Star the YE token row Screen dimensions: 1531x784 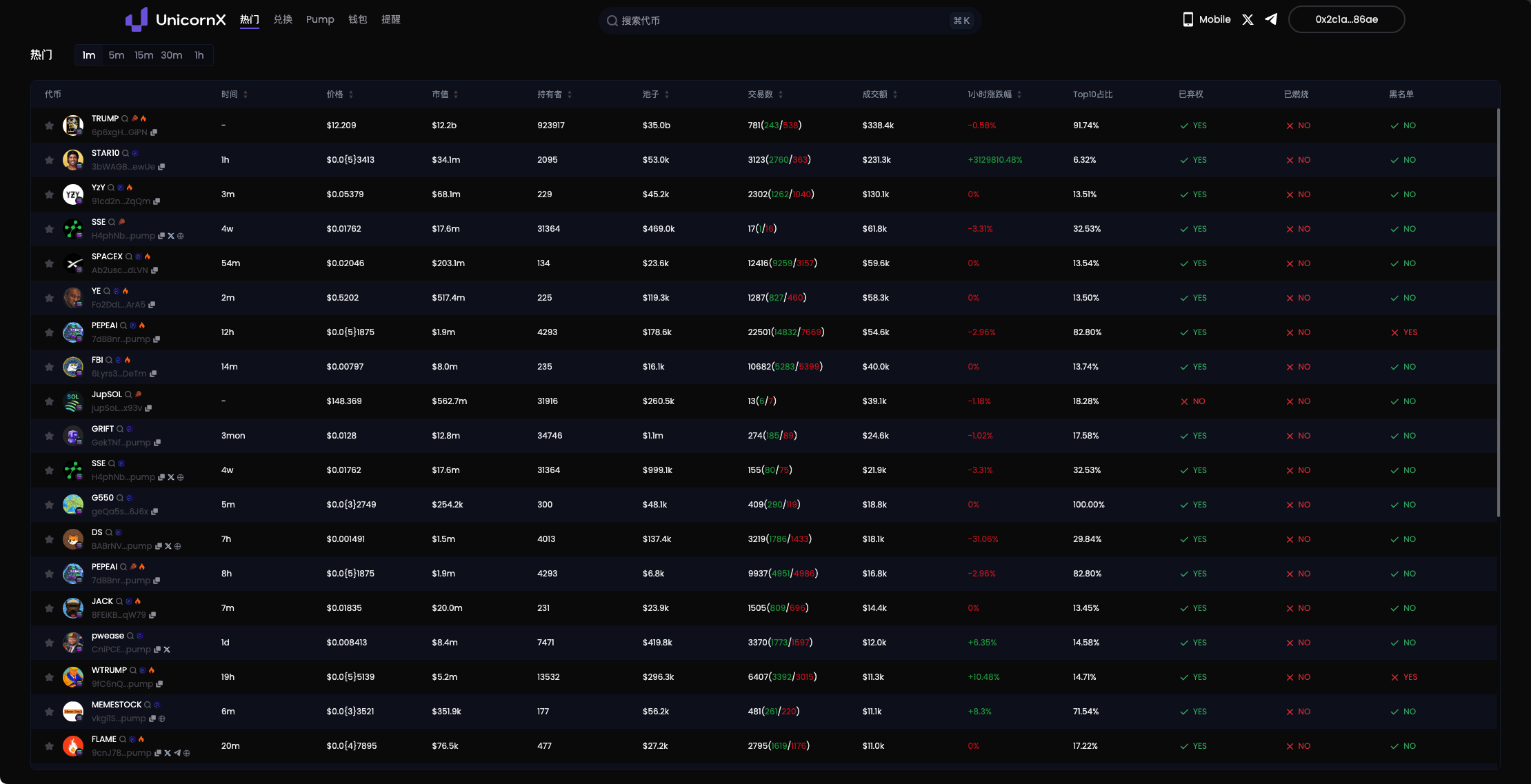(49, 298)
